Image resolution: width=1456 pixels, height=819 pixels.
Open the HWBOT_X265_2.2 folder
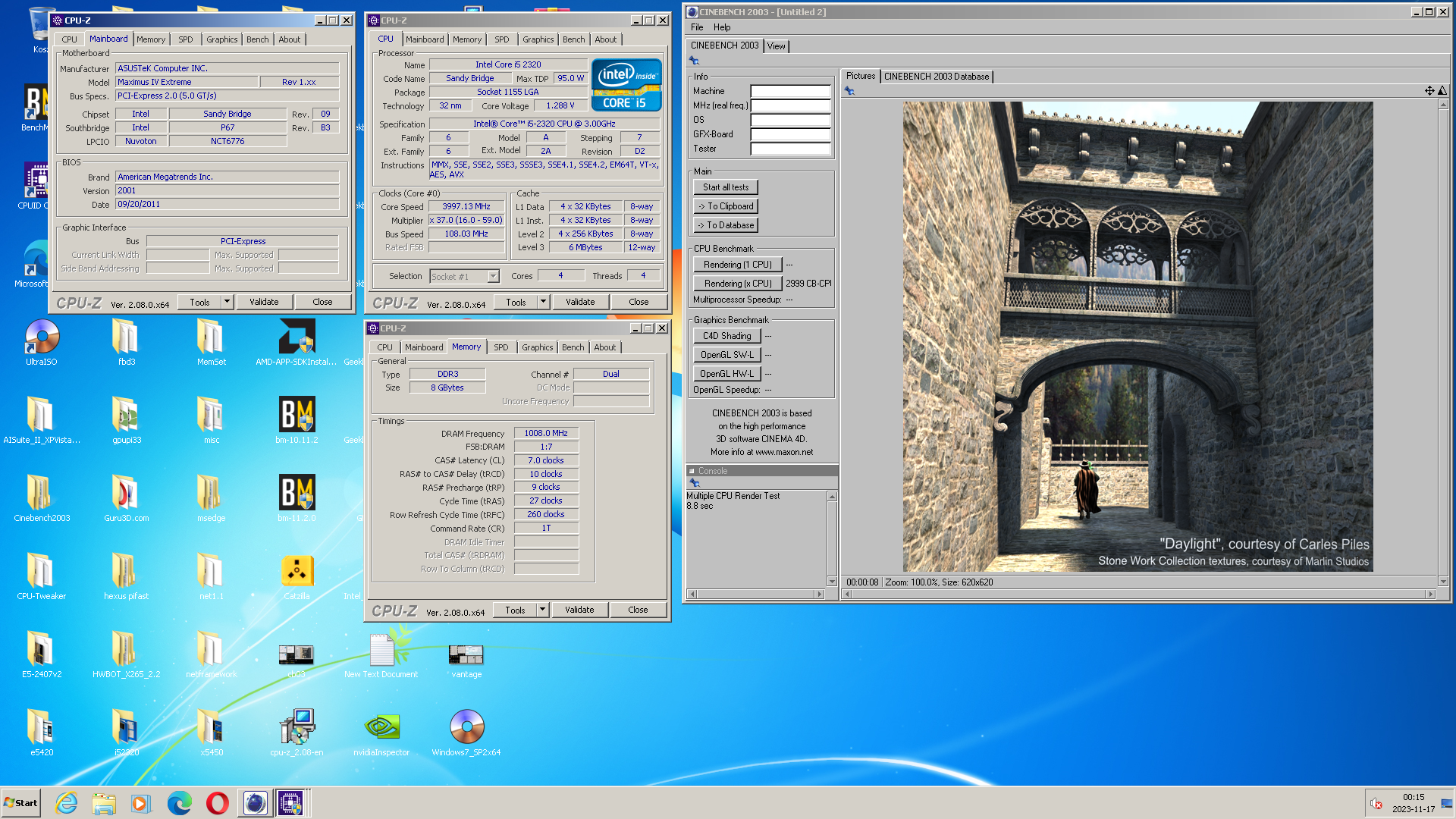coord(127,655)
